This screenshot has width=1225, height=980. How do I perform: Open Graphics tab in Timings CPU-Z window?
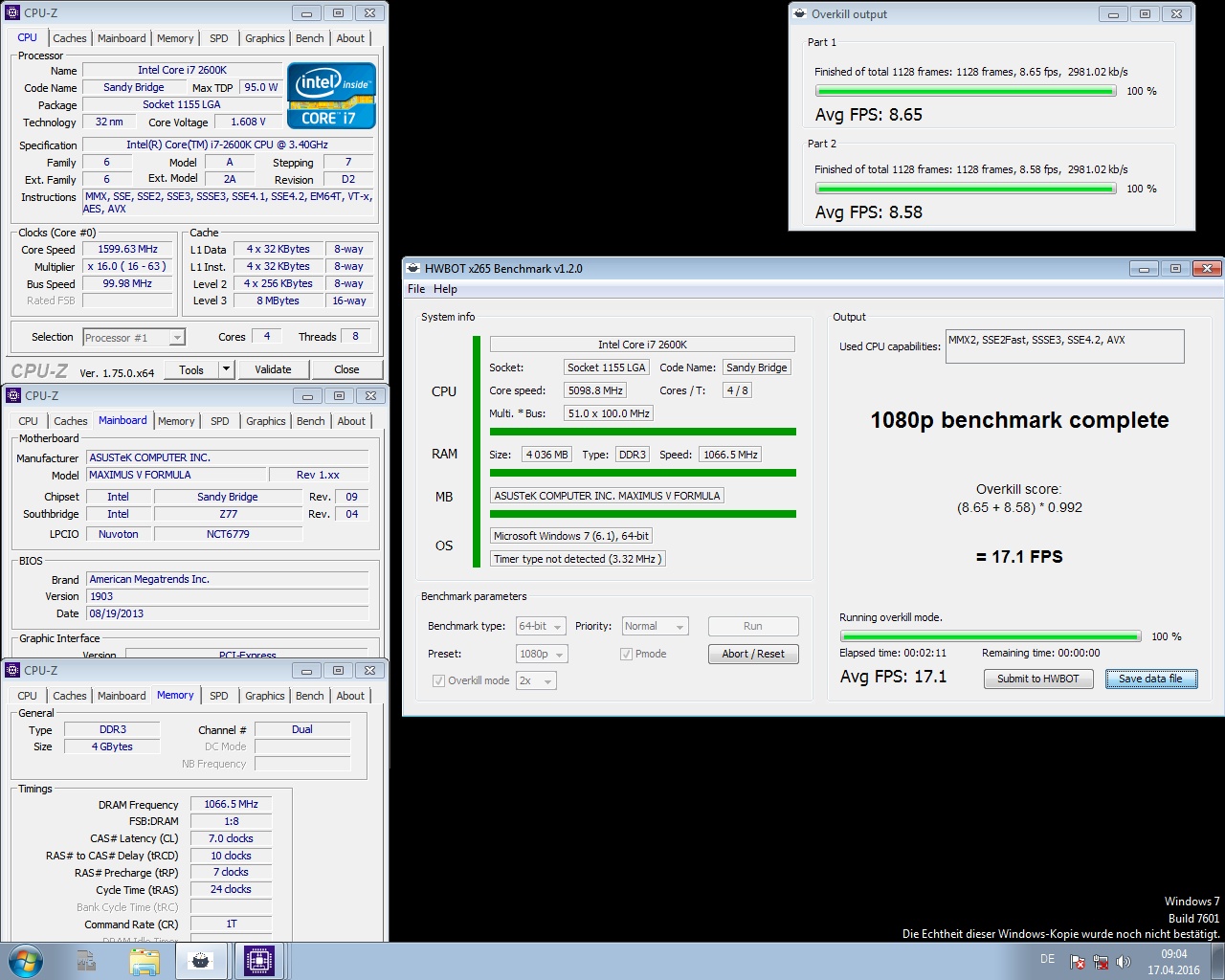(x=265, y=696)
